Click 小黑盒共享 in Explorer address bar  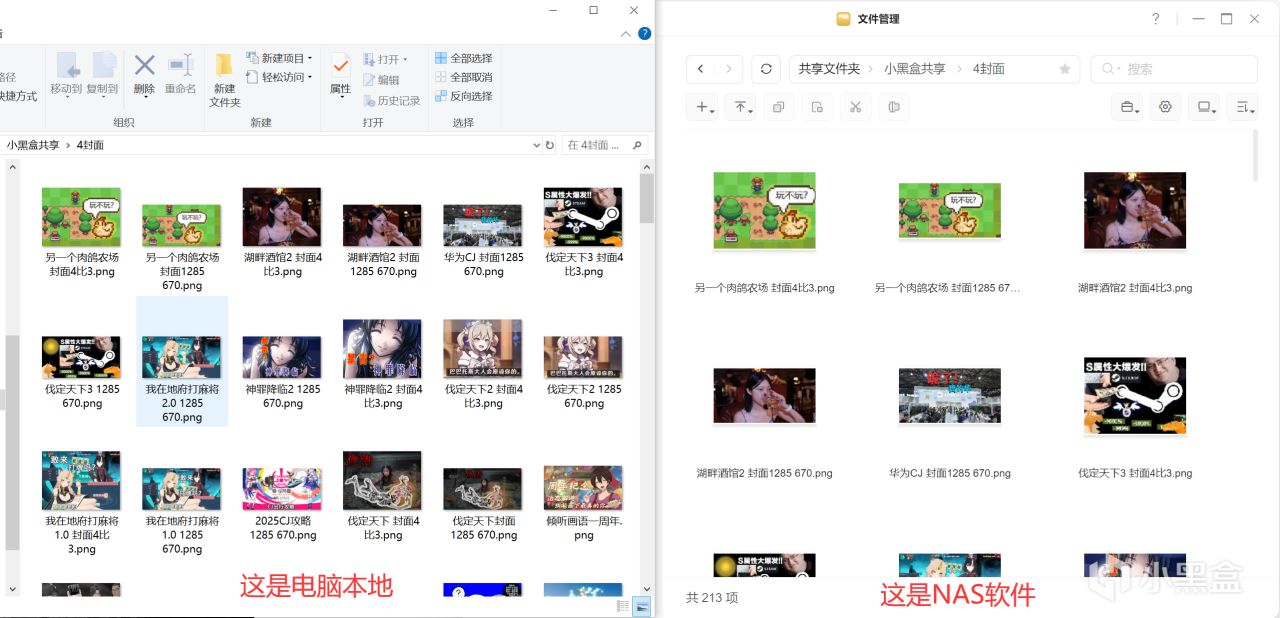tap(33, 145)
